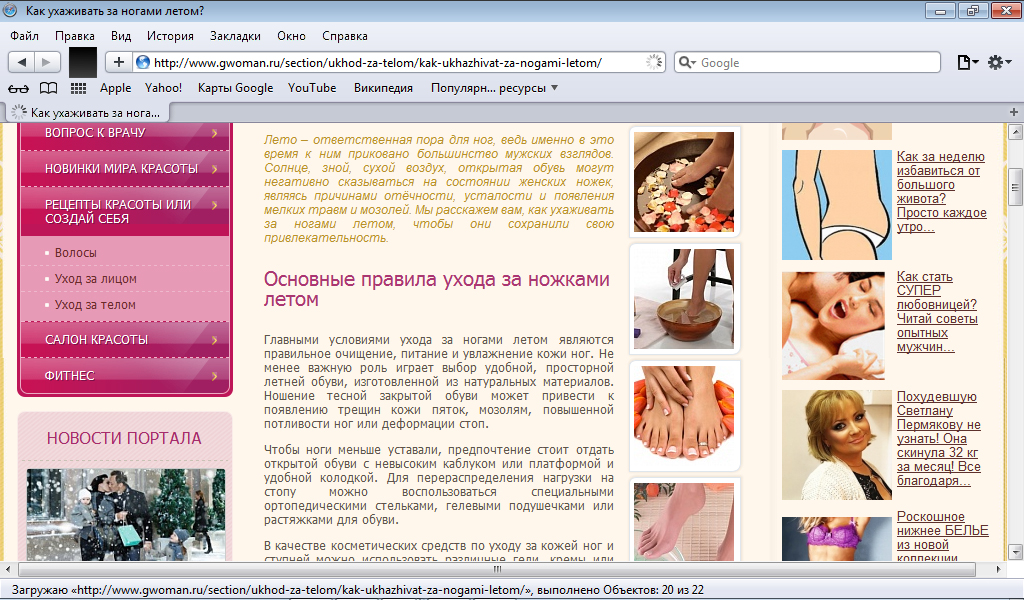Screen dimensions: 1024x600
Task: Click horizontal scrollbar right arrow
Action: point(998,569)
